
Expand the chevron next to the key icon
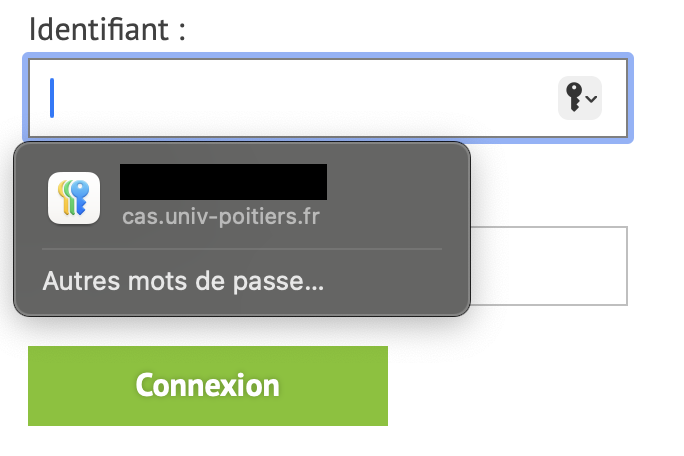[591, 99]
